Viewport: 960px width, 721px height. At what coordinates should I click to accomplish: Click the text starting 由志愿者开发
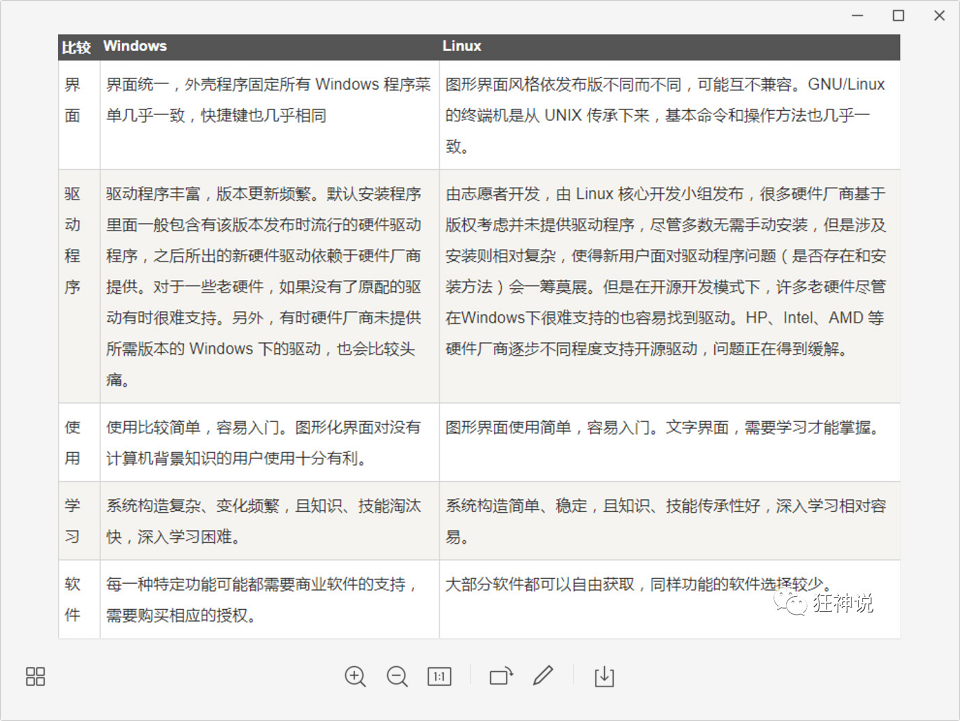click(666, 271)
